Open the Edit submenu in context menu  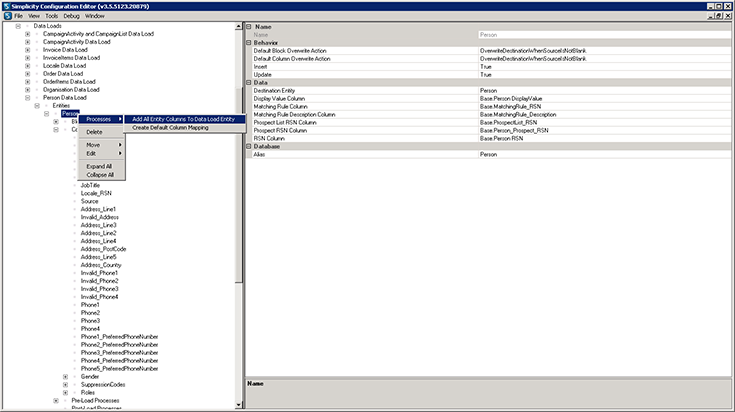(x=101, y=154)
